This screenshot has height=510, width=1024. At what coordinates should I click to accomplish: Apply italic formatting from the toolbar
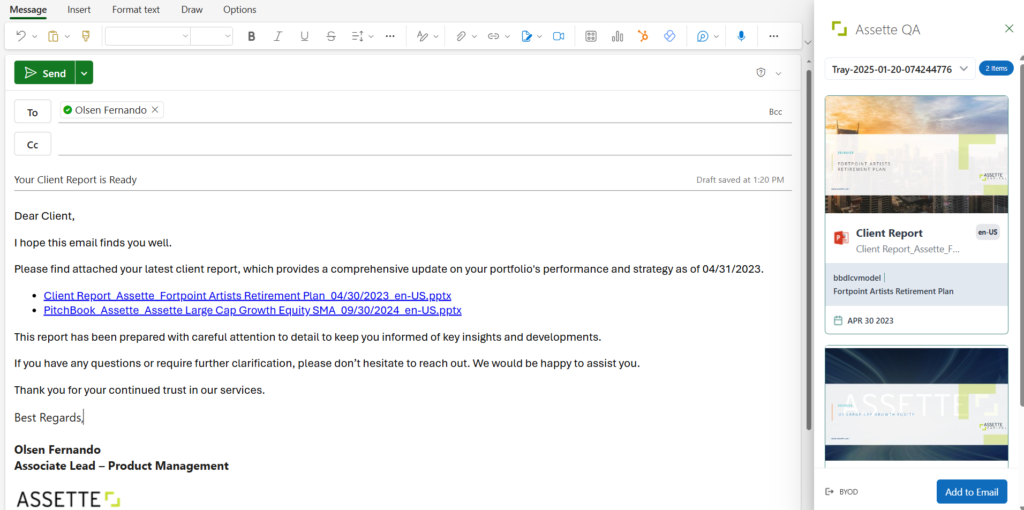coord(278,36)
